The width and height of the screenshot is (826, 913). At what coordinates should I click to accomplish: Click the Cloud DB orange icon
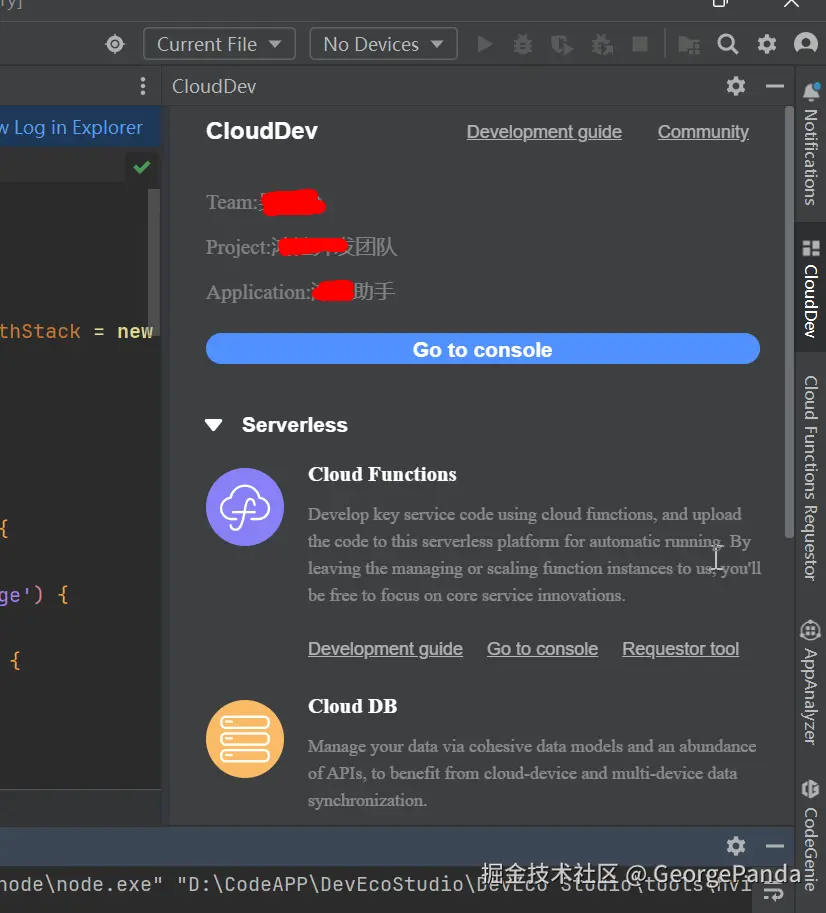pos(245,739)
